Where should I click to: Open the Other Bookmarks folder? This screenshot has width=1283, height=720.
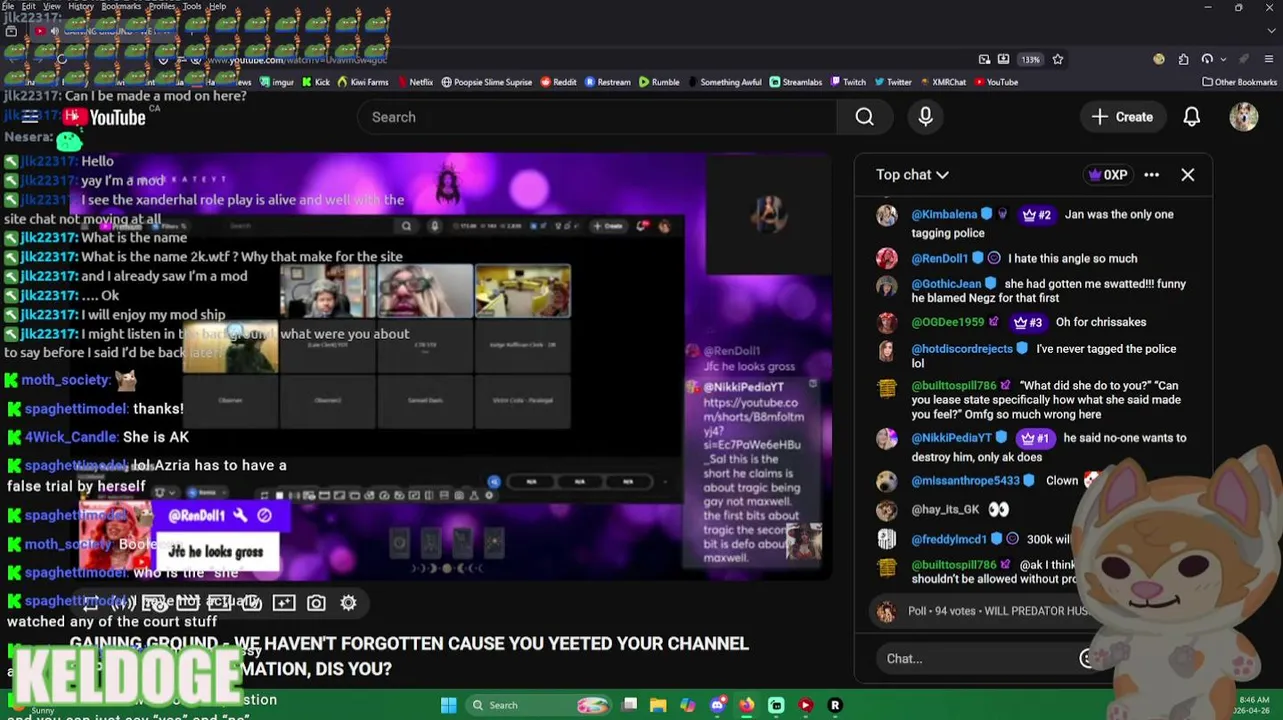pyautogui.click(x=1240, y=82)
